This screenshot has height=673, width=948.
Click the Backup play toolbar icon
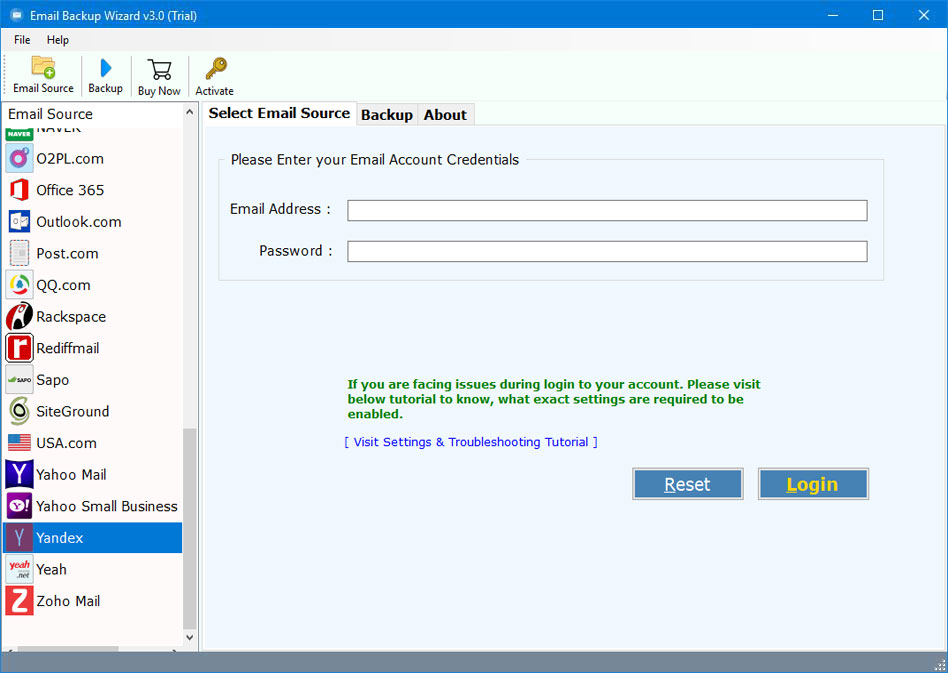pyautogui.click(x=106, y=68)
